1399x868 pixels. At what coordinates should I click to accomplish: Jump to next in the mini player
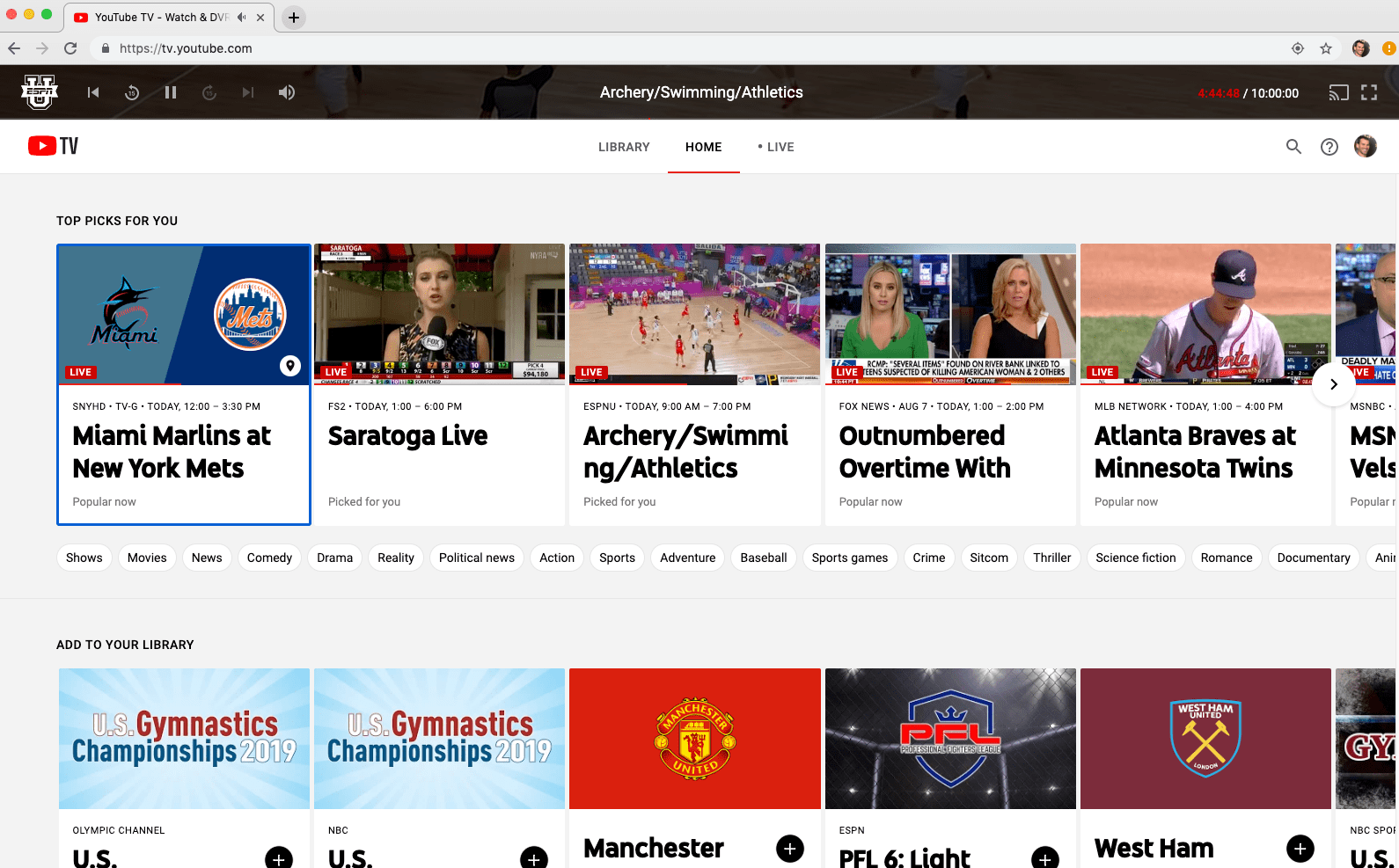click(x=248, y=92)
